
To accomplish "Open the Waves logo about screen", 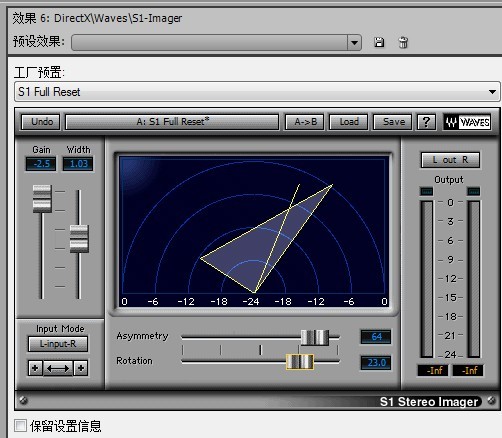I will coord(467,122).
